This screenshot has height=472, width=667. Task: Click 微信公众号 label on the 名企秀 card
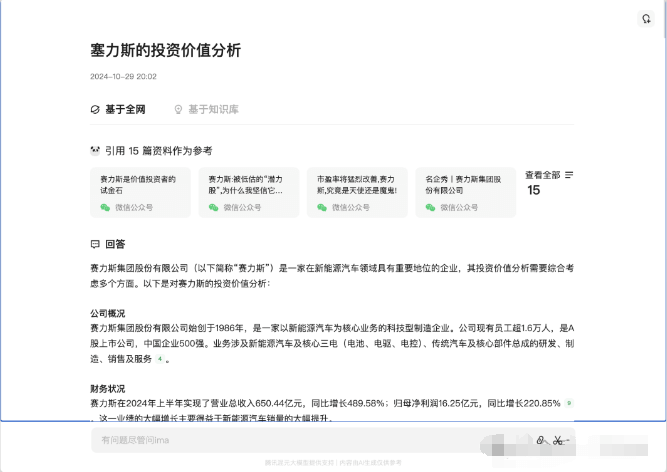(459, 208)
